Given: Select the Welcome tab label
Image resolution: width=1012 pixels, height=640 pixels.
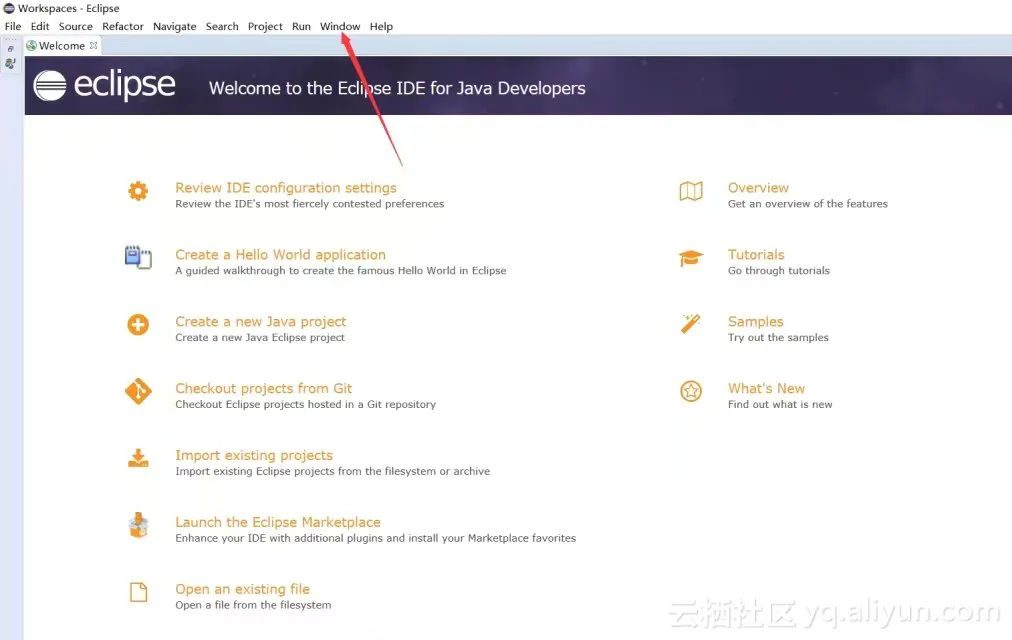Looking at the screenshot, I should pyautogui.click(x=62, y=46).
